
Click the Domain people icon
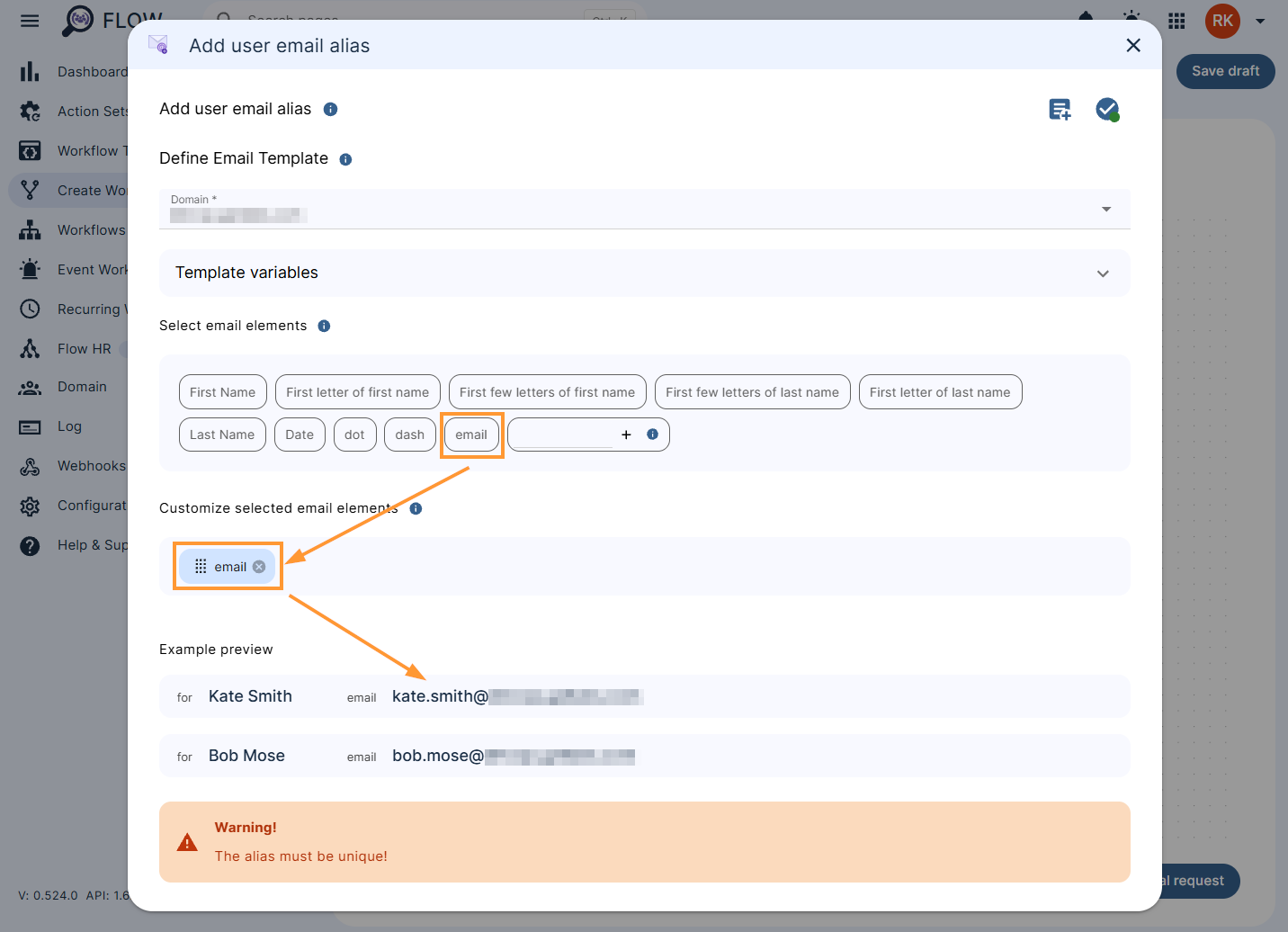(x=30, y=387)
